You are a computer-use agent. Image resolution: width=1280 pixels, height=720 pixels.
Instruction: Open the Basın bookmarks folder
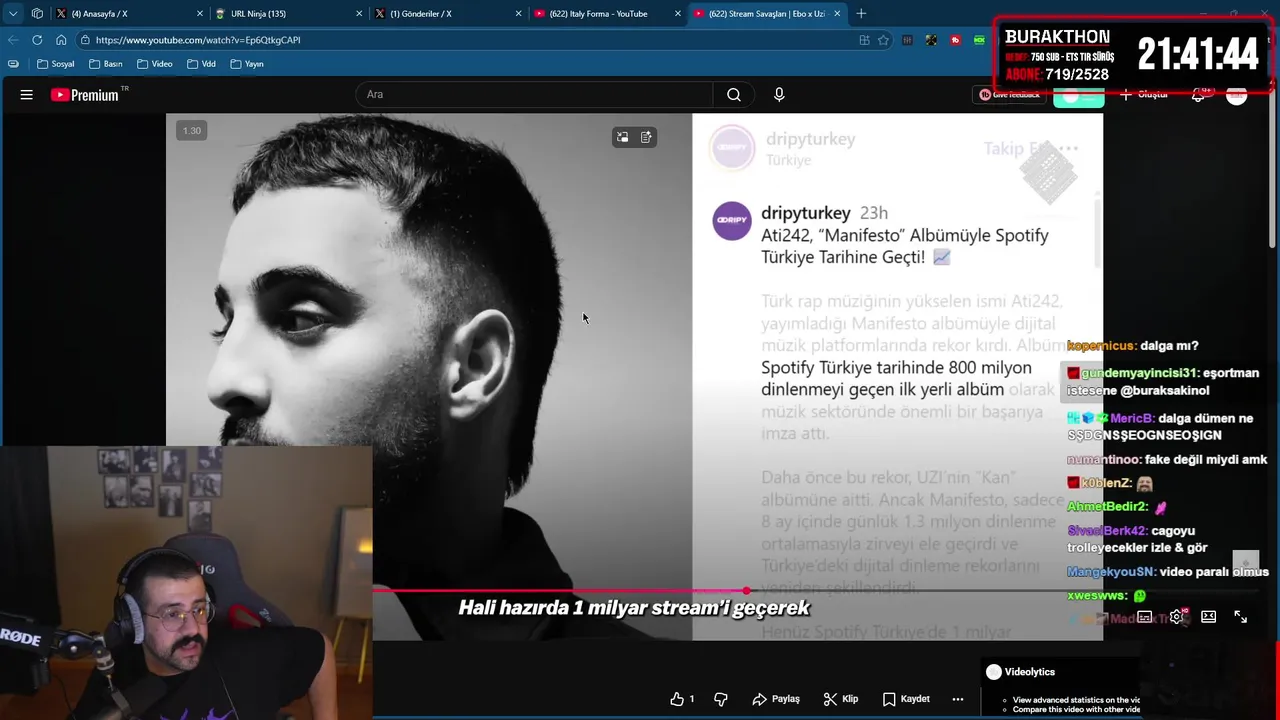pos(106,64)
